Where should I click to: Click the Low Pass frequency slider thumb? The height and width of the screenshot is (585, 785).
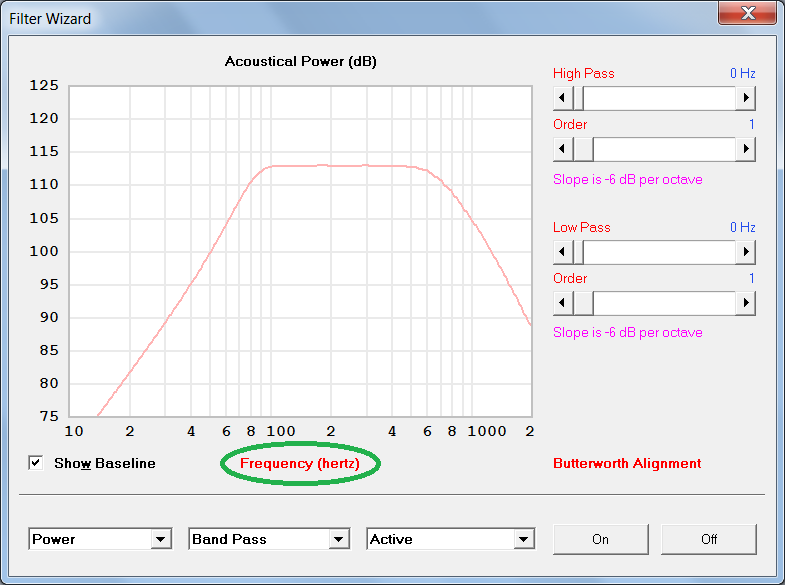click(578, 252)
